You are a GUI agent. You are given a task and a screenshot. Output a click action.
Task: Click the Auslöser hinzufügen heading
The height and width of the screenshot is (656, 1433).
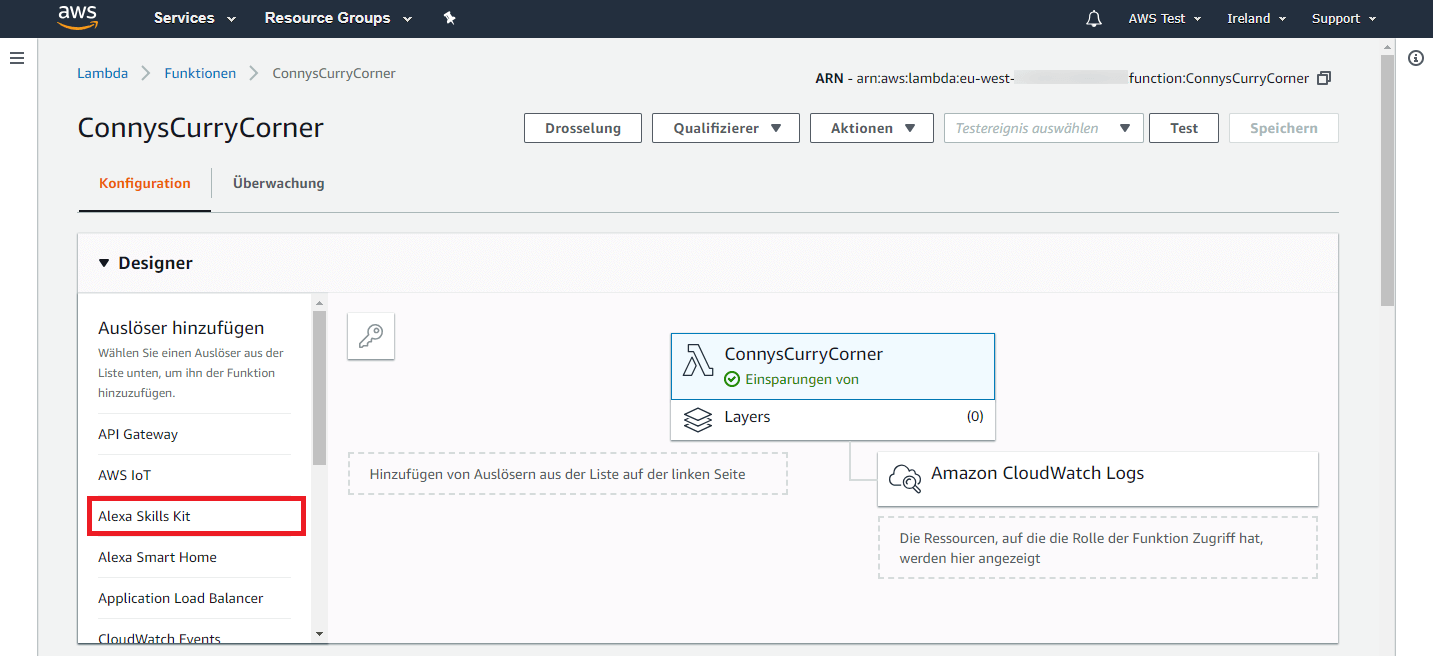point(181,328)
